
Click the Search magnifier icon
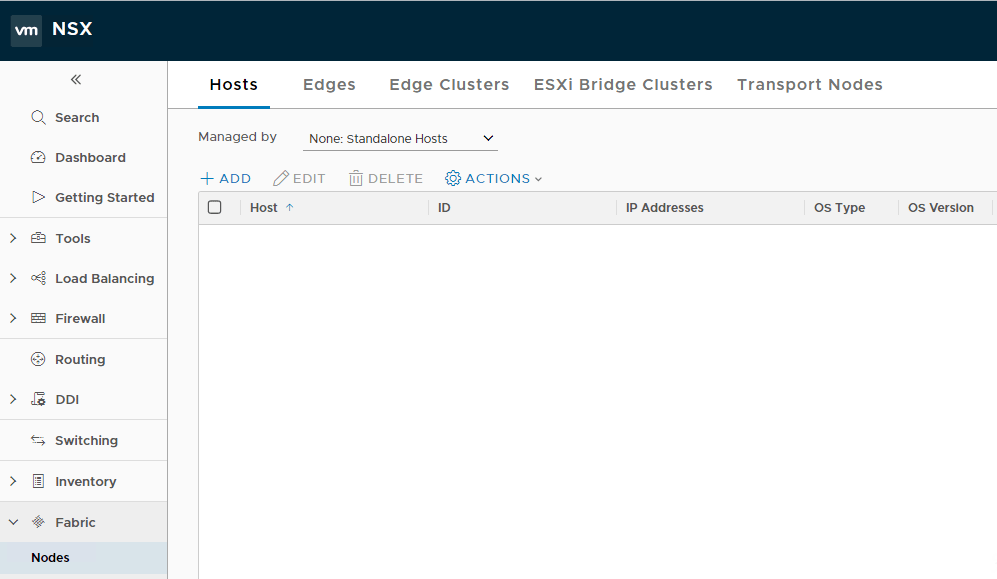click(38, 118)
